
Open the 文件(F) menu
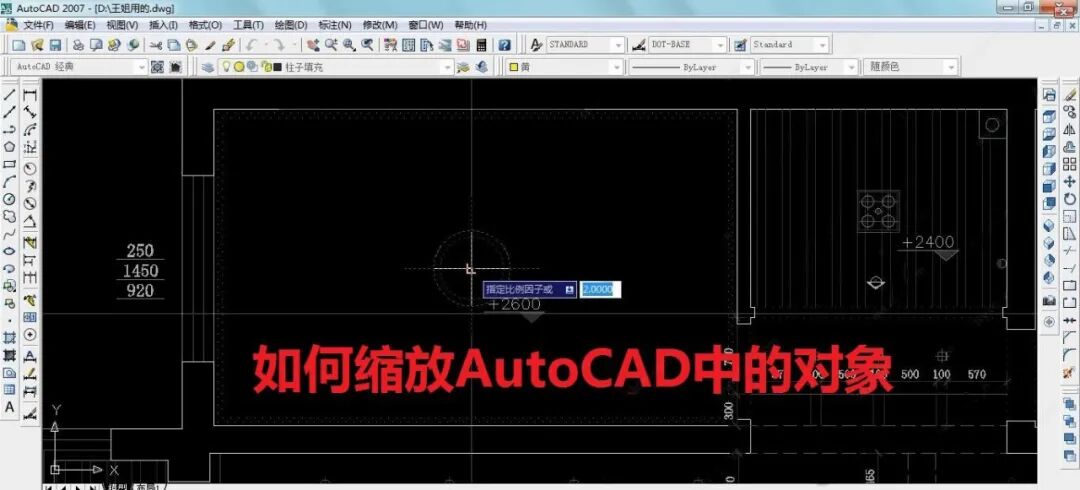coord(39,25)
